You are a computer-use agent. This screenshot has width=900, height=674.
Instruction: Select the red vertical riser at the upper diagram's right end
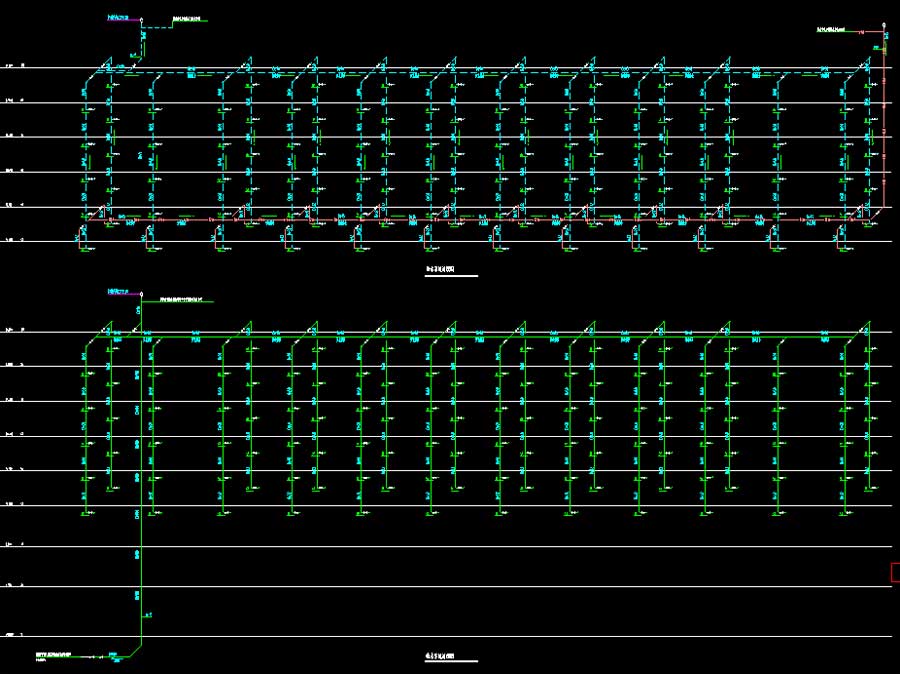[x=884, y=118]
